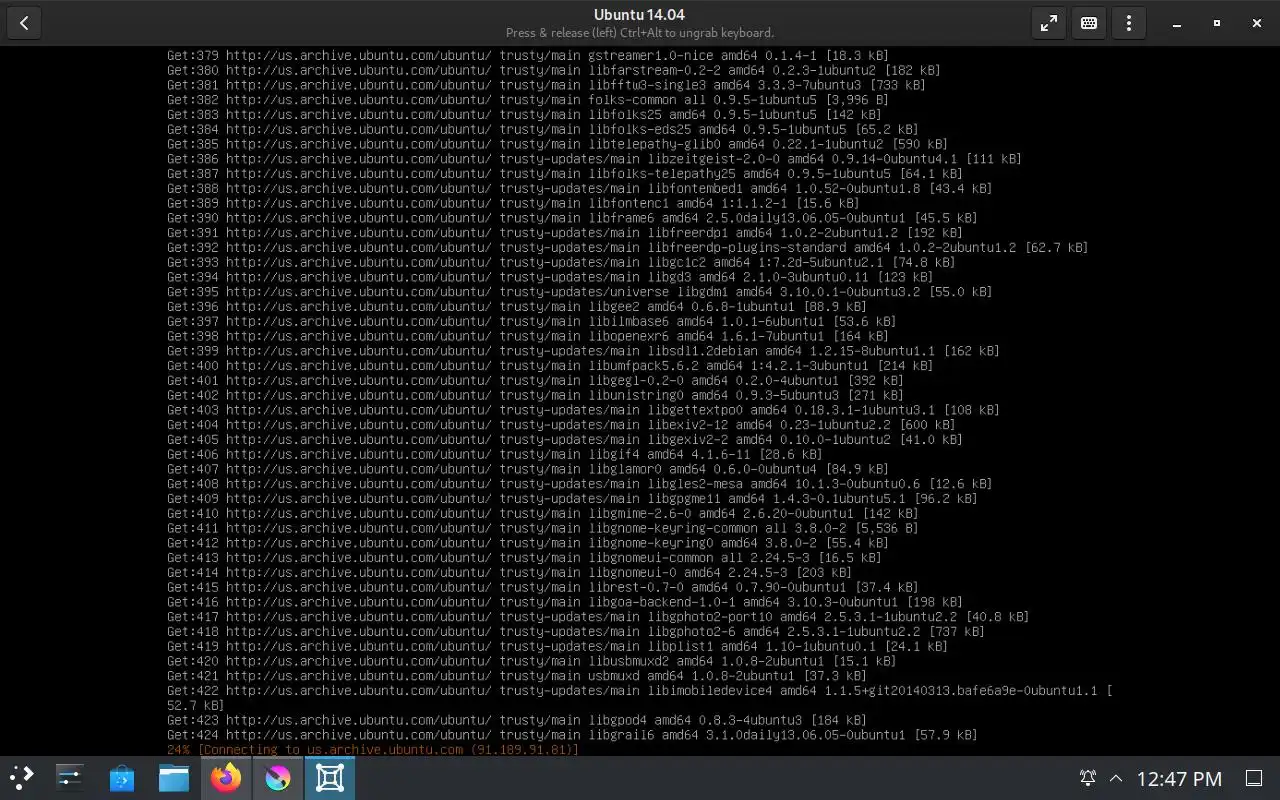Open the KDE application launcher
This screenshot has width=1280, height=800.
22,778
